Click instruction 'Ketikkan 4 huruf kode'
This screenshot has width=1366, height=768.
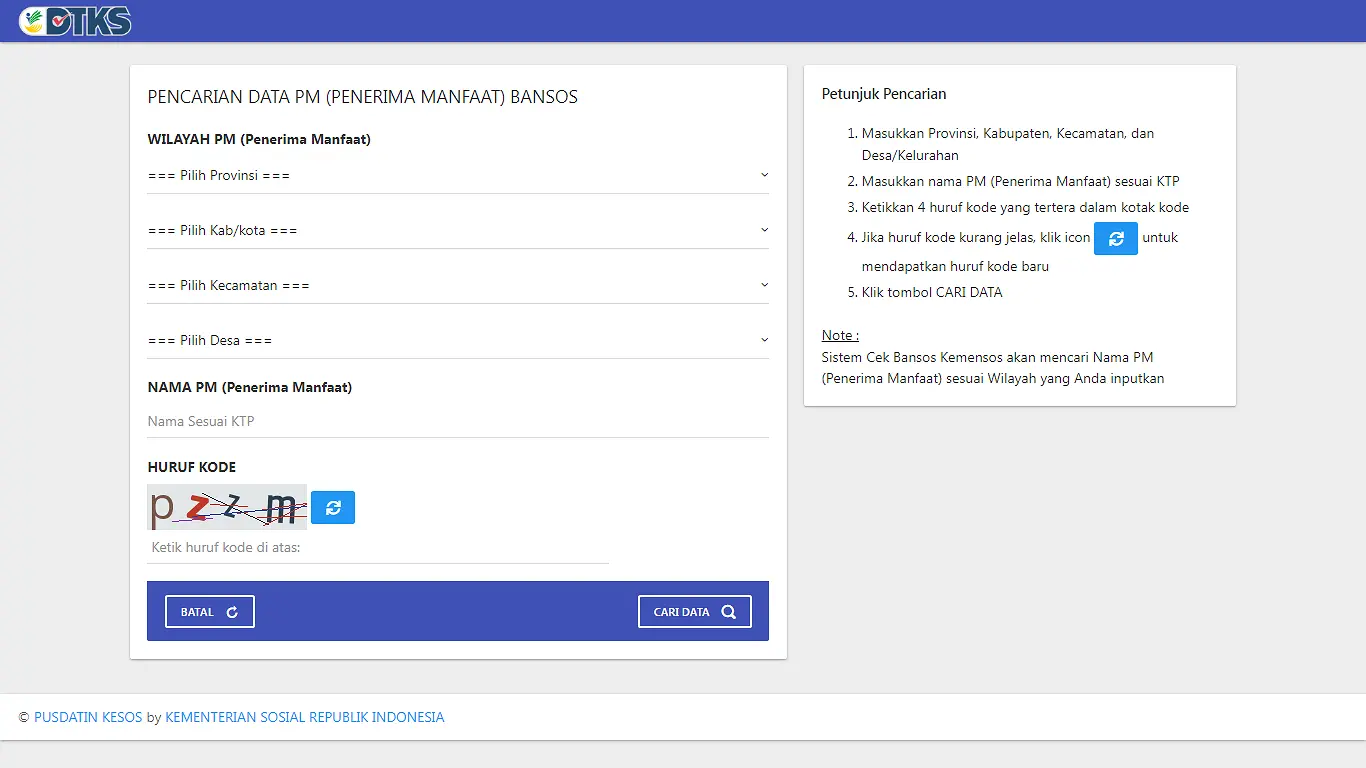click(1025, 207)
